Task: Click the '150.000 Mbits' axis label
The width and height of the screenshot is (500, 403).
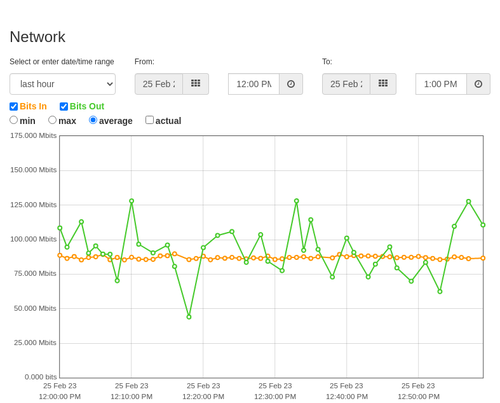Action: (x=33, y=170)
